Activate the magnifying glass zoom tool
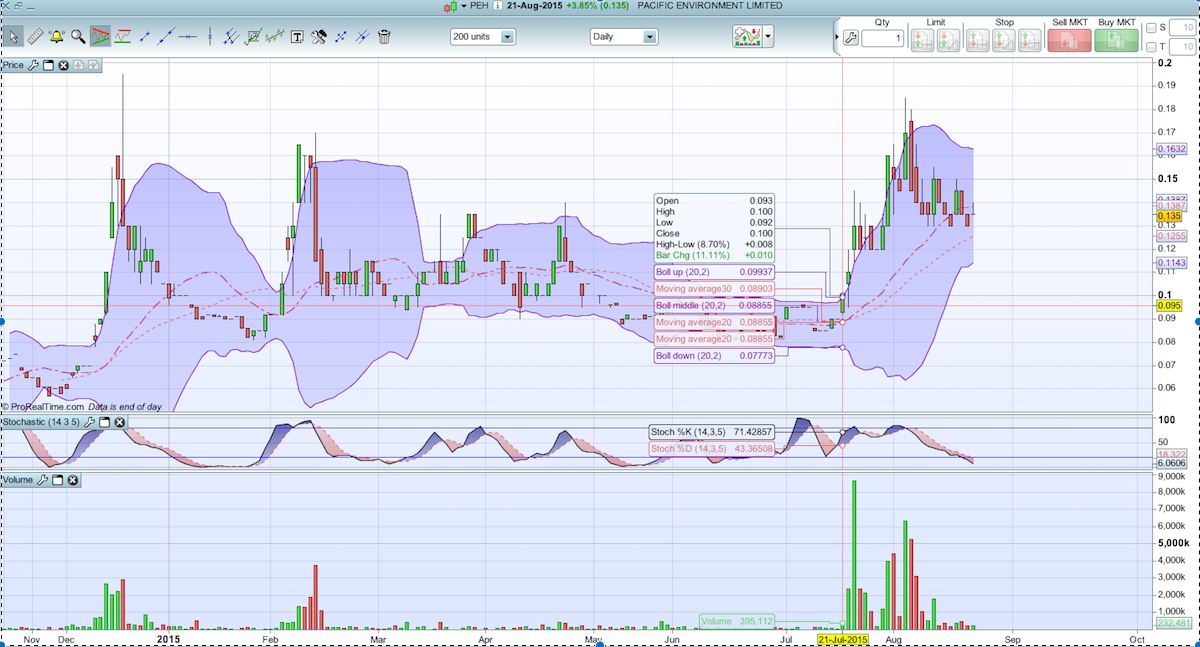Viewport: 1200px width, 647px height. click(x=78, y=37)
